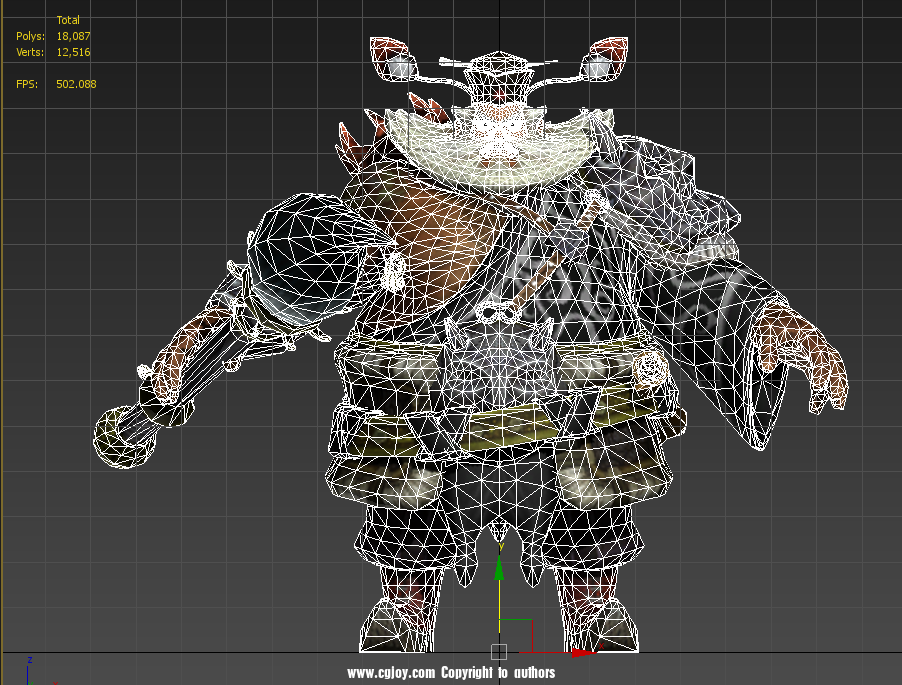
Task: Click the blue Z label on axis tripod
Action: 30,660
